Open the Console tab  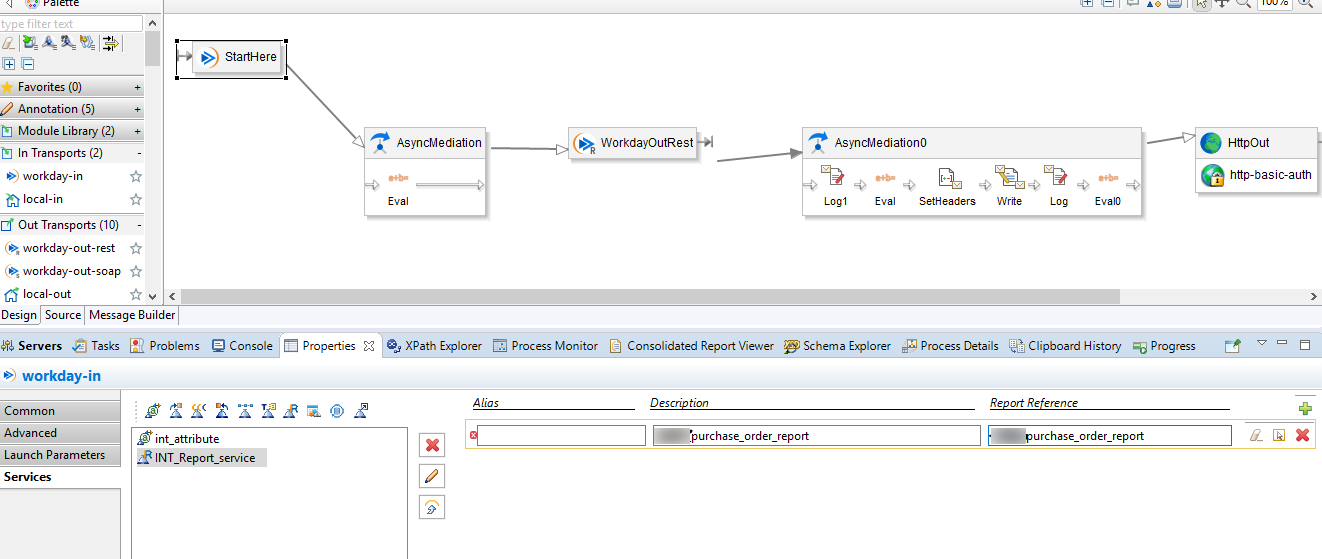coord(241,346)
